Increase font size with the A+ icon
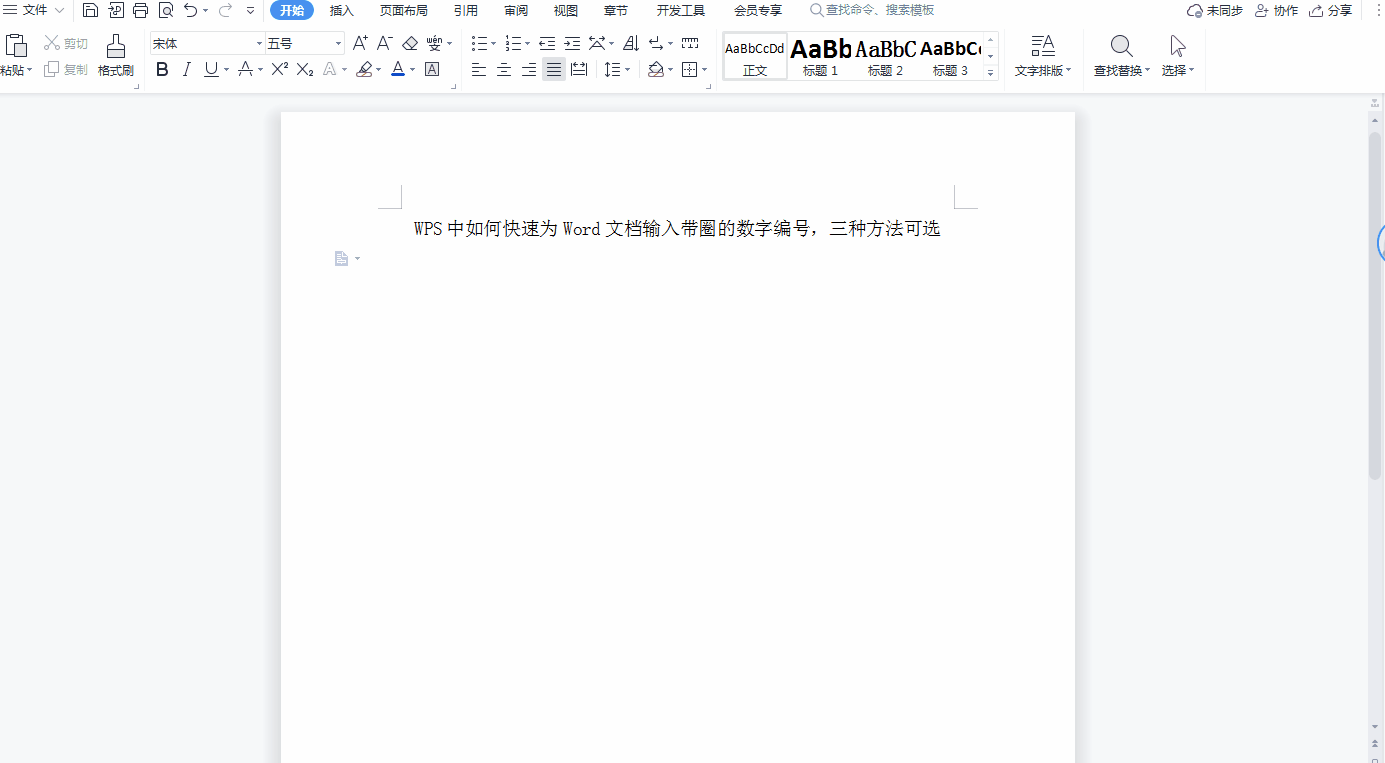This screenshot has width=1385, height=763. pos(360,43)
